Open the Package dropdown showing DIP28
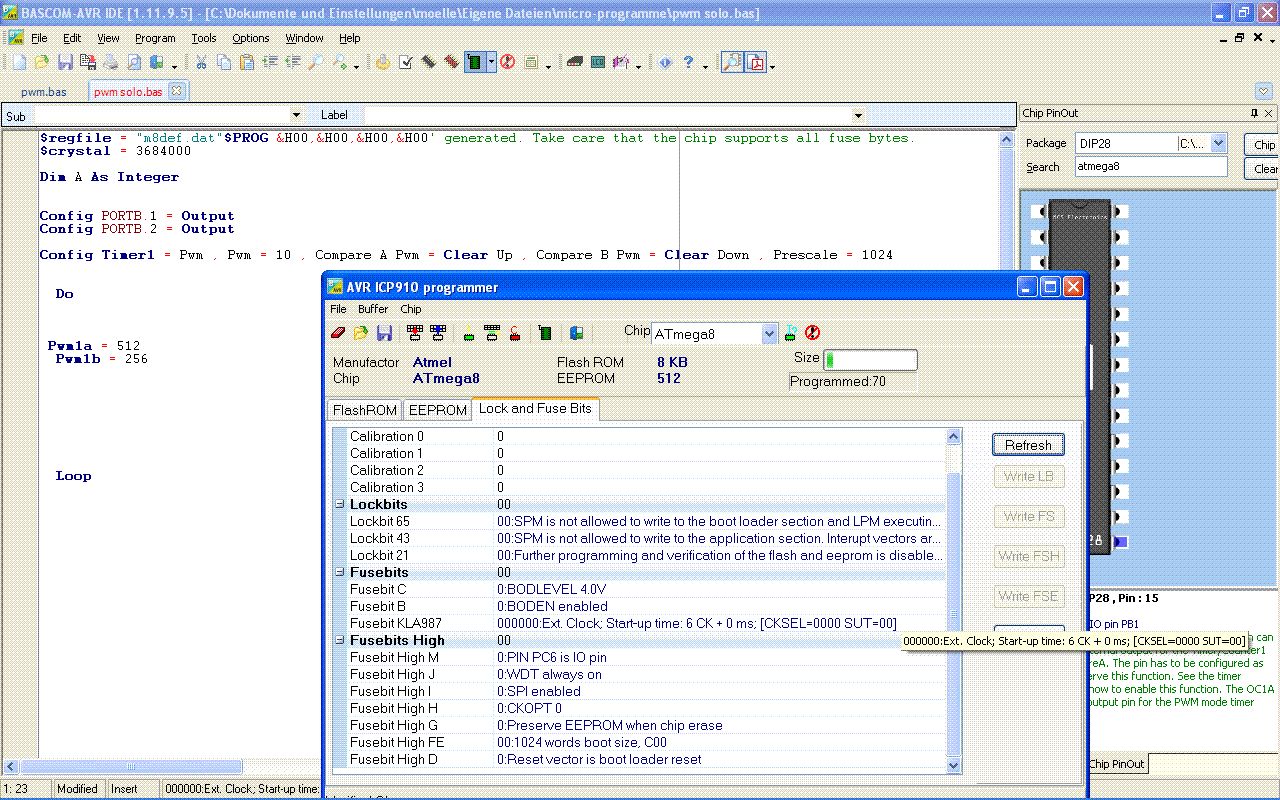 coord(1218,143)
